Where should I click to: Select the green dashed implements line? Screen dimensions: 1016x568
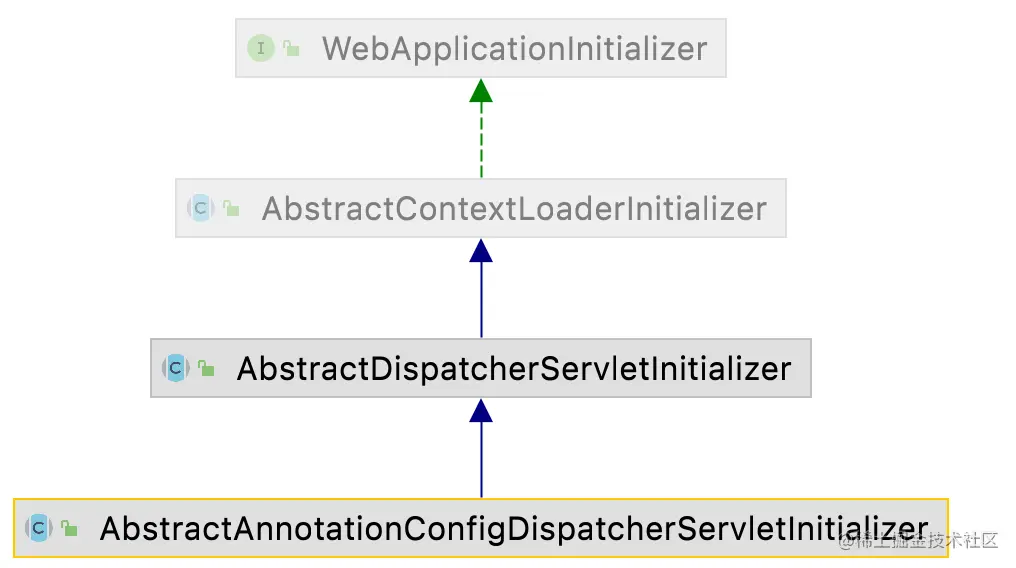[481, 140]
